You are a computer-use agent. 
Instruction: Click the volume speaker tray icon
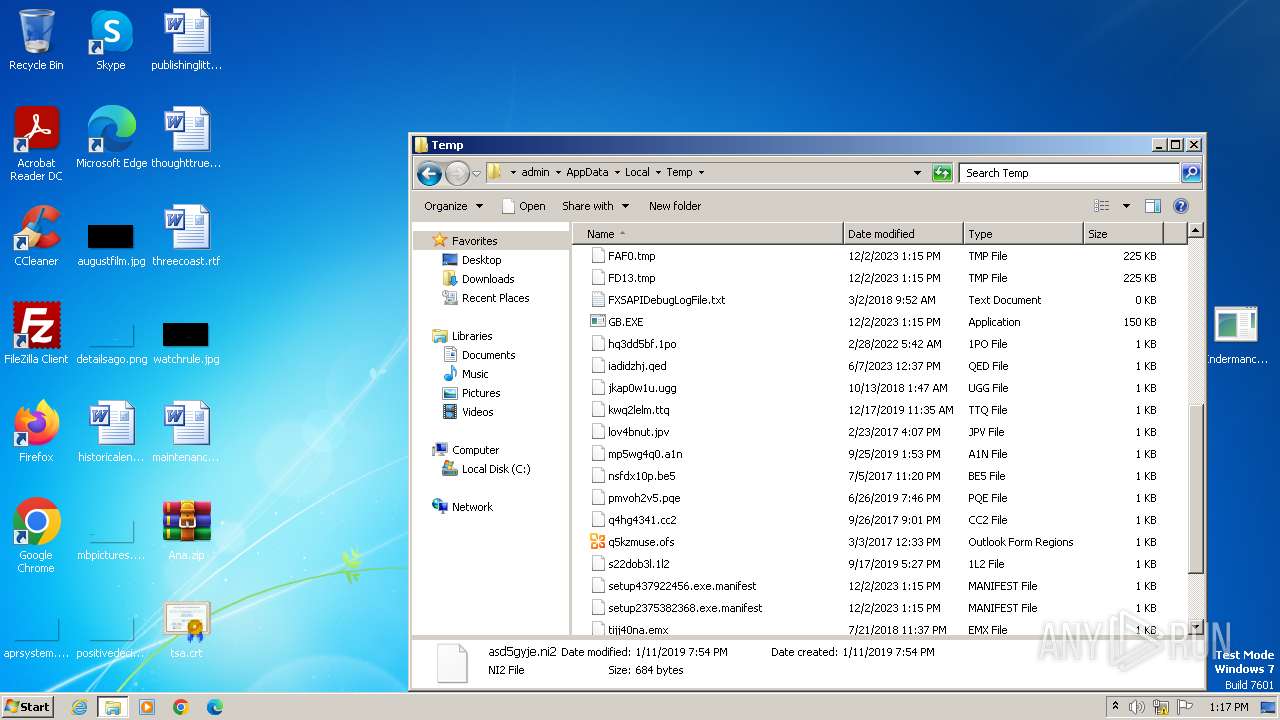(1137, 707)
